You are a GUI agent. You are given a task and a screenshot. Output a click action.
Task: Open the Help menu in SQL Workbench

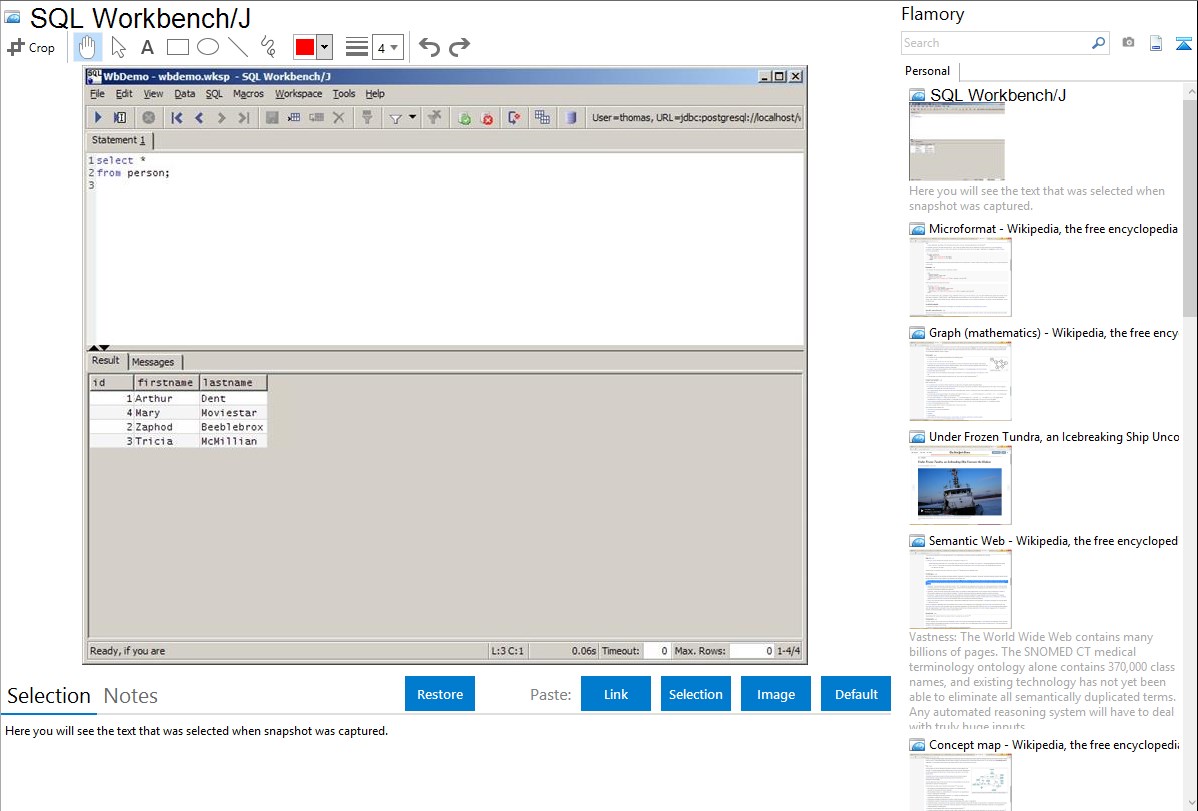pyautogui.click(x=375, y=94)
